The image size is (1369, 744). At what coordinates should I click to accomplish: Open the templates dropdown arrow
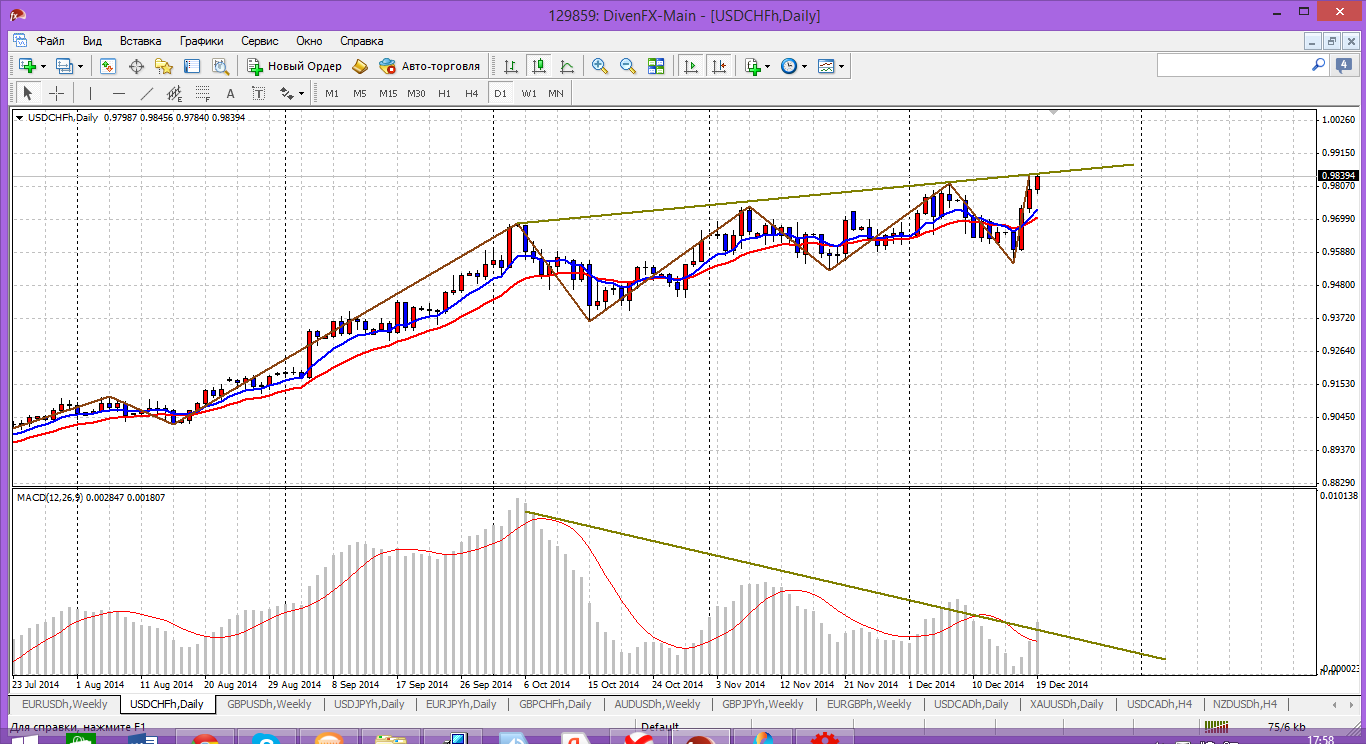coord(841,66)
